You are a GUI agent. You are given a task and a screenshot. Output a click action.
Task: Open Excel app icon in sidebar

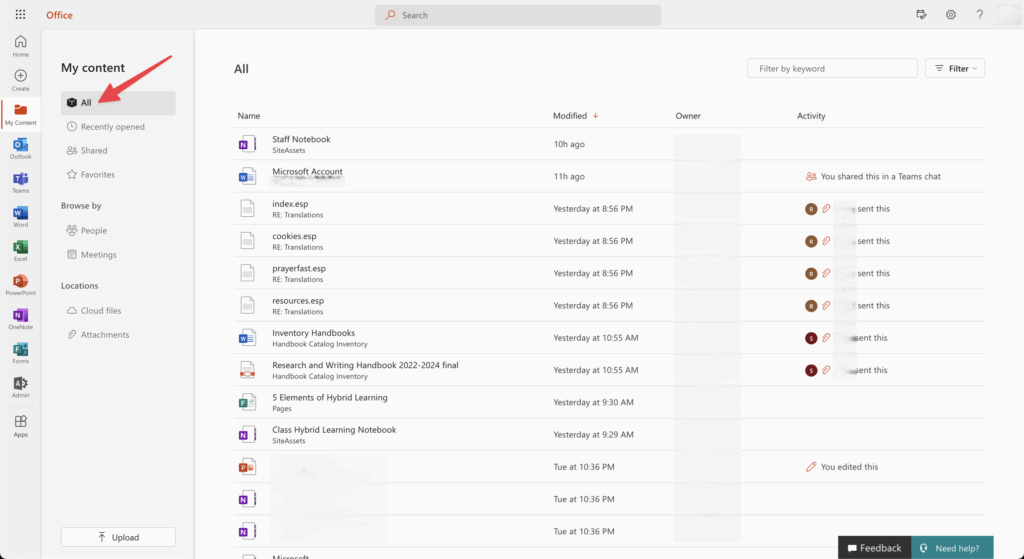20,250
